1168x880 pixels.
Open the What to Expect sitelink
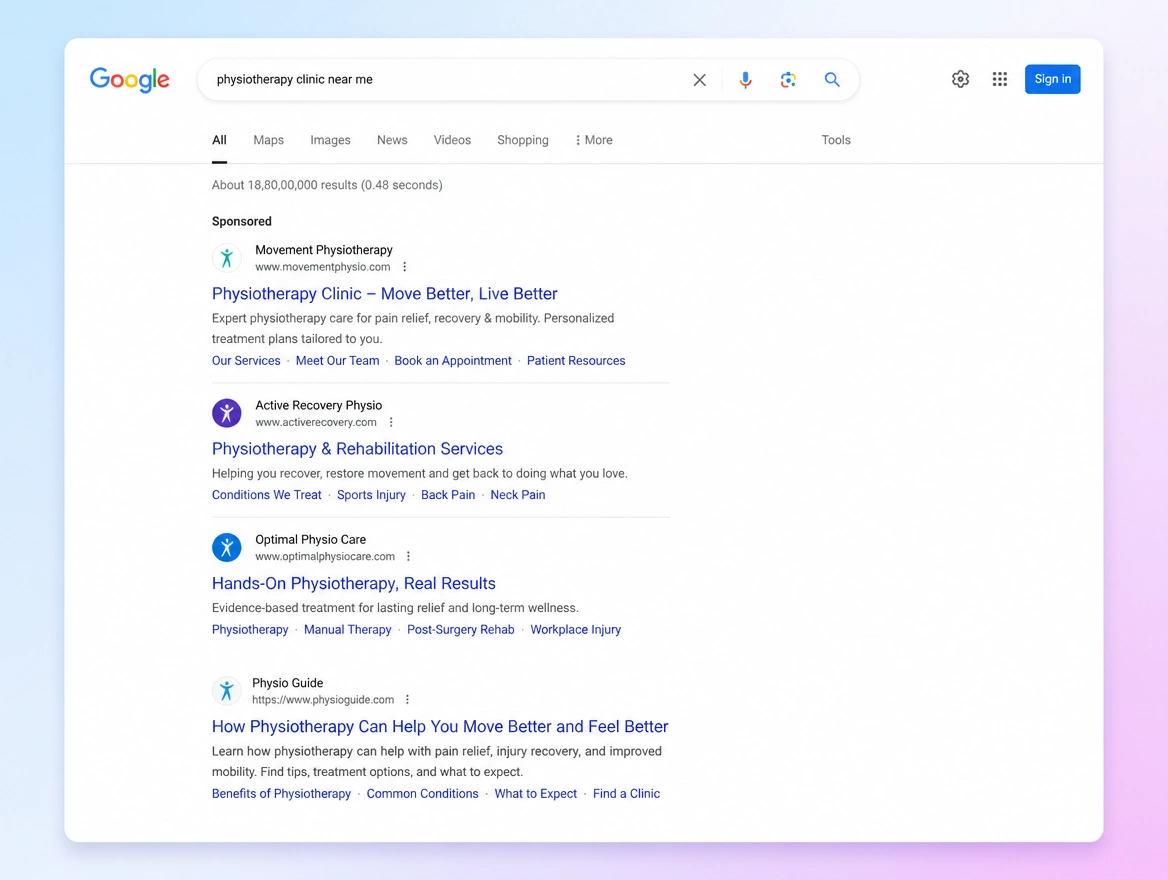click(x=536, y=794)
